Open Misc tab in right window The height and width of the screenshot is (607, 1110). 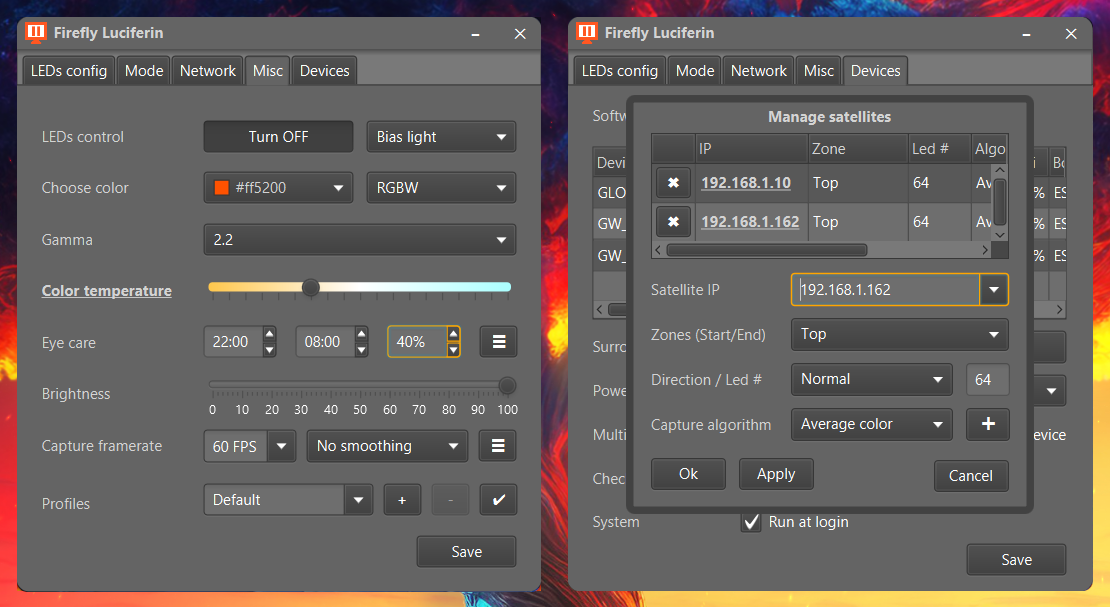818,71
